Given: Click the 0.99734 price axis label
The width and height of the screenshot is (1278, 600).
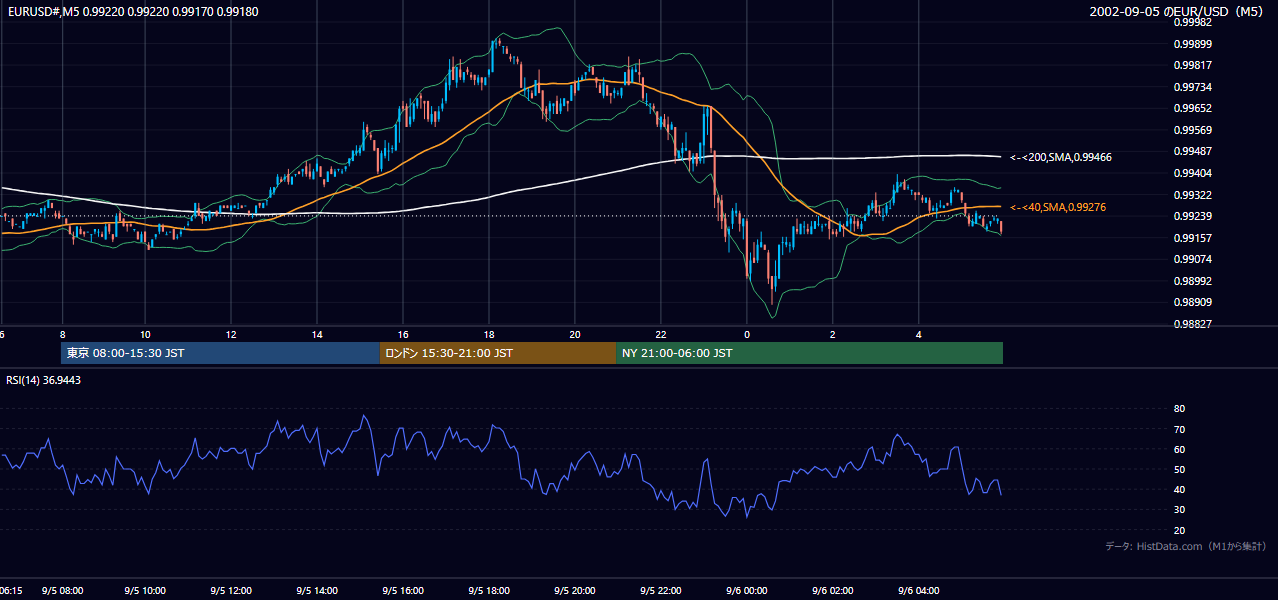Looking at the screenshot, I should [1192, 87].
